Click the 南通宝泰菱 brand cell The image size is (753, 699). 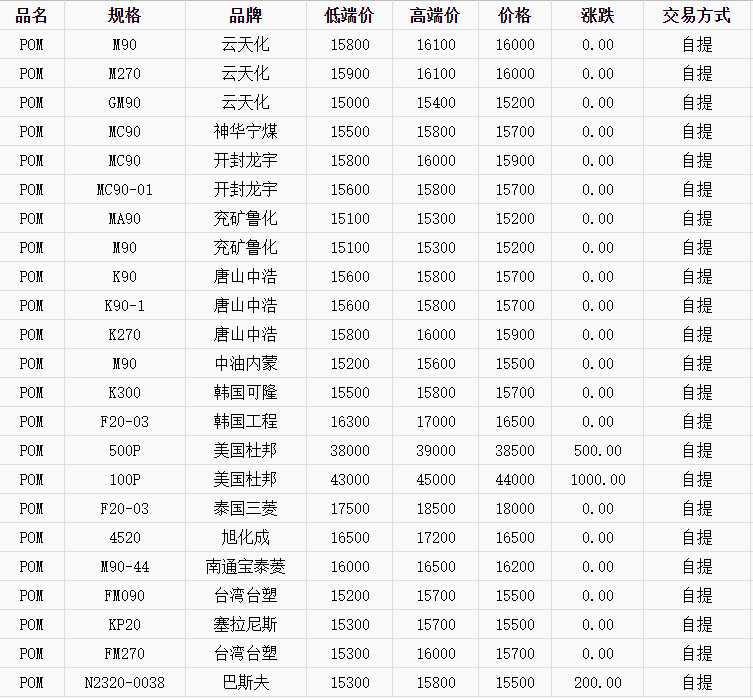pyautogui.click(x=245, y=566)
